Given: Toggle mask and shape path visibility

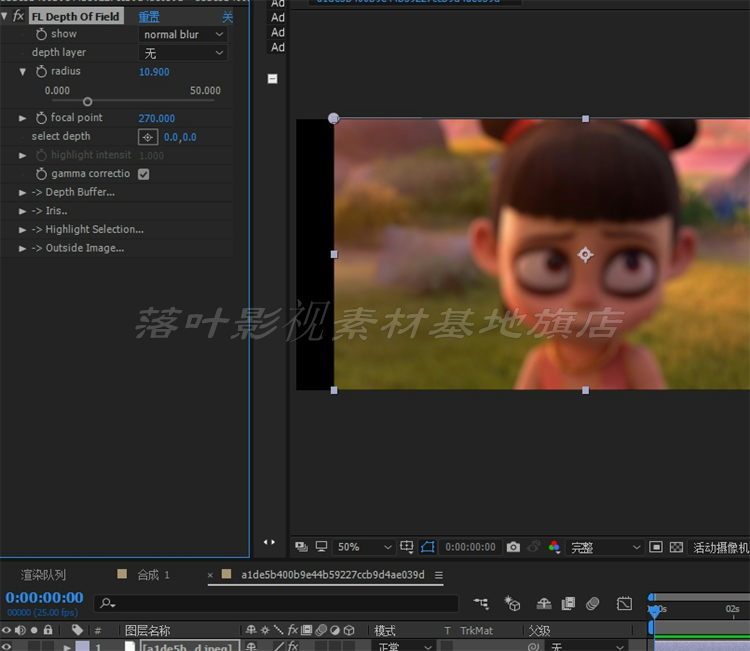Looking at the screenshot, I should point(428,547).
